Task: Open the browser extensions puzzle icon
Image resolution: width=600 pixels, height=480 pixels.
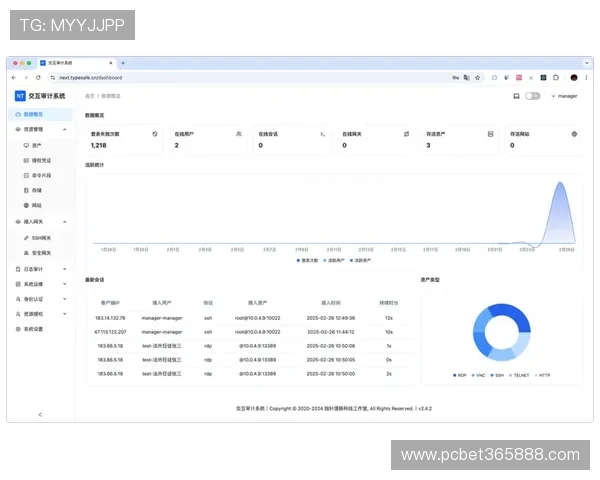Action: click(543, 77)
